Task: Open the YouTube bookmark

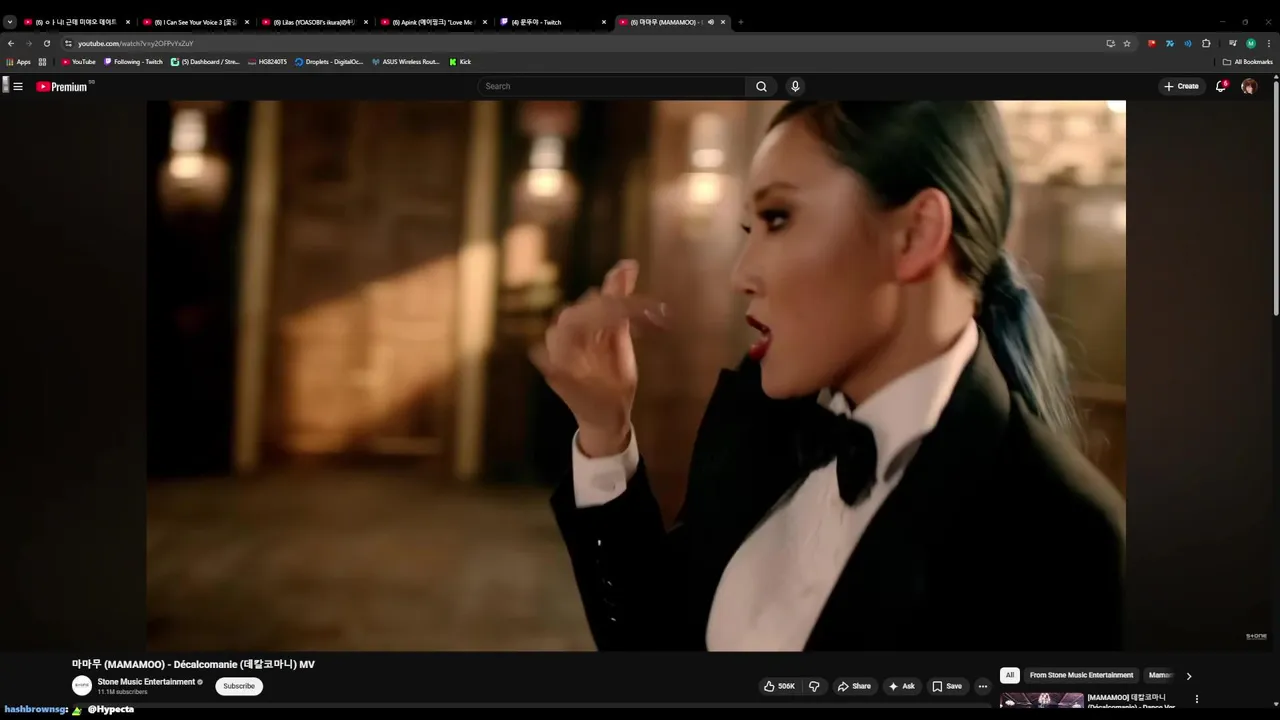Action: (79, 62)
